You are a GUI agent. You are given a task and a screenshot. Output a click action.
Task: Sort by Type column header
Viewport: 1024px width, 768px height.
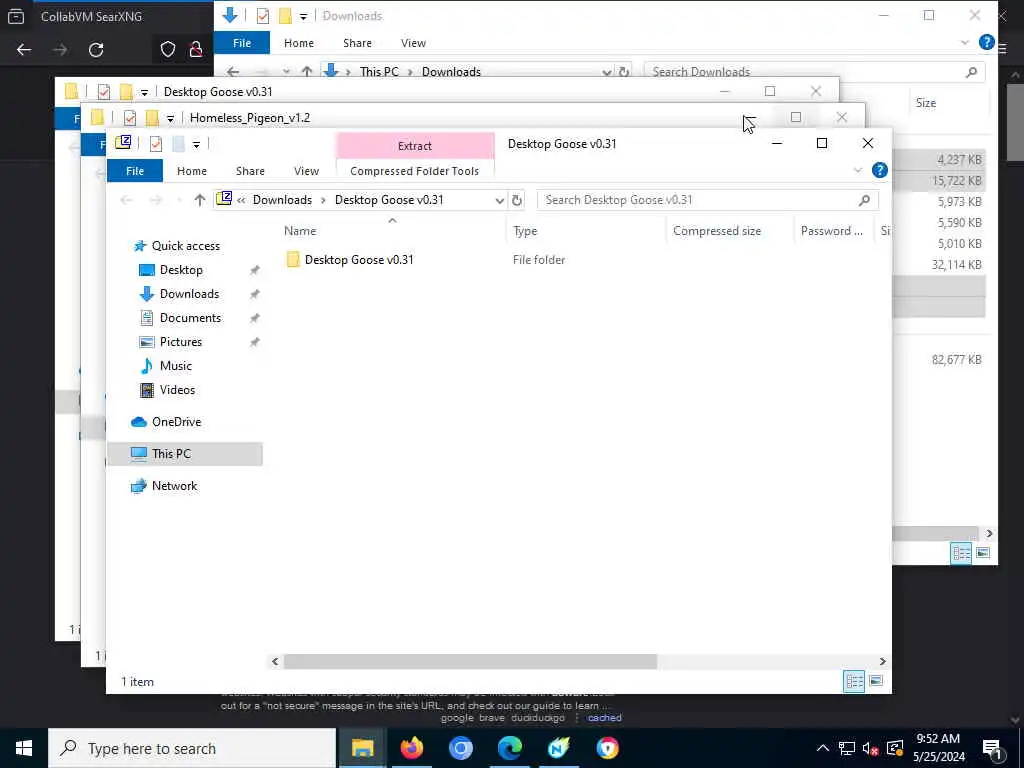[x=525, y=231]
